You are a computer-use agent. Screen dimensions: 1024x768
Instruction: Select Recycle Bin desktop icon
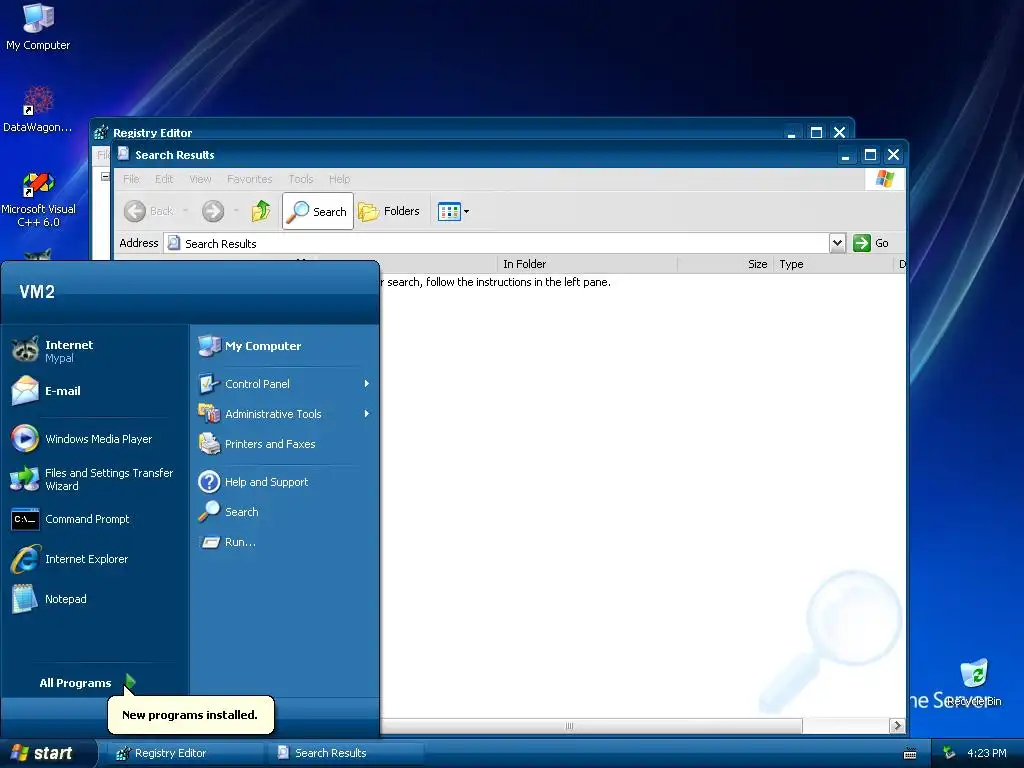[x=974, y=682]
